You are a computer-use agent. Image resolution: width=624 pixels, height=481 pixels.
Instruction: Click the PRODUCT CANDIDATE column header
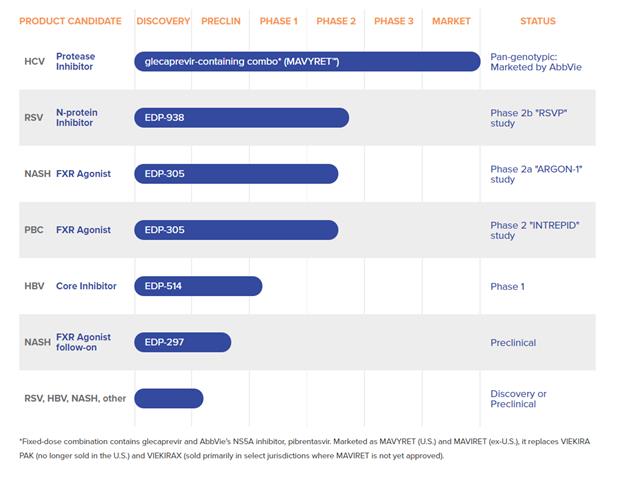[70, 21]
